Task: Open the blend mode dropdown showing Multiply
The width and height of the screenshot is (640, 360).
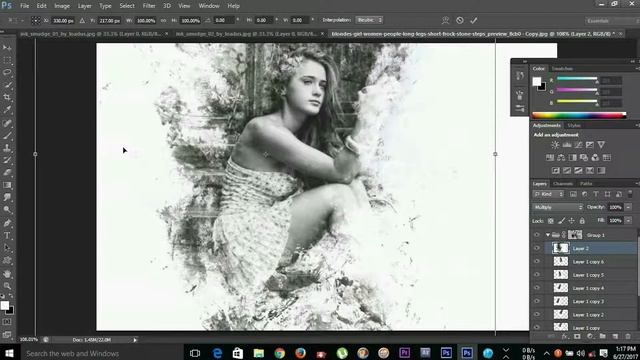Action: pyautogui.click(x=558, y=207)
